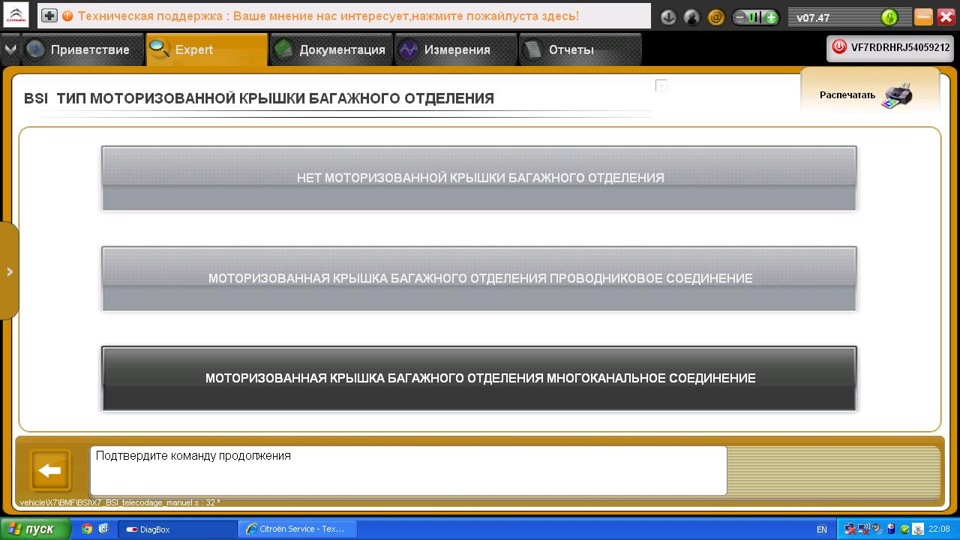Expand the plus icon beside support banner

click(x=50, y=16)
